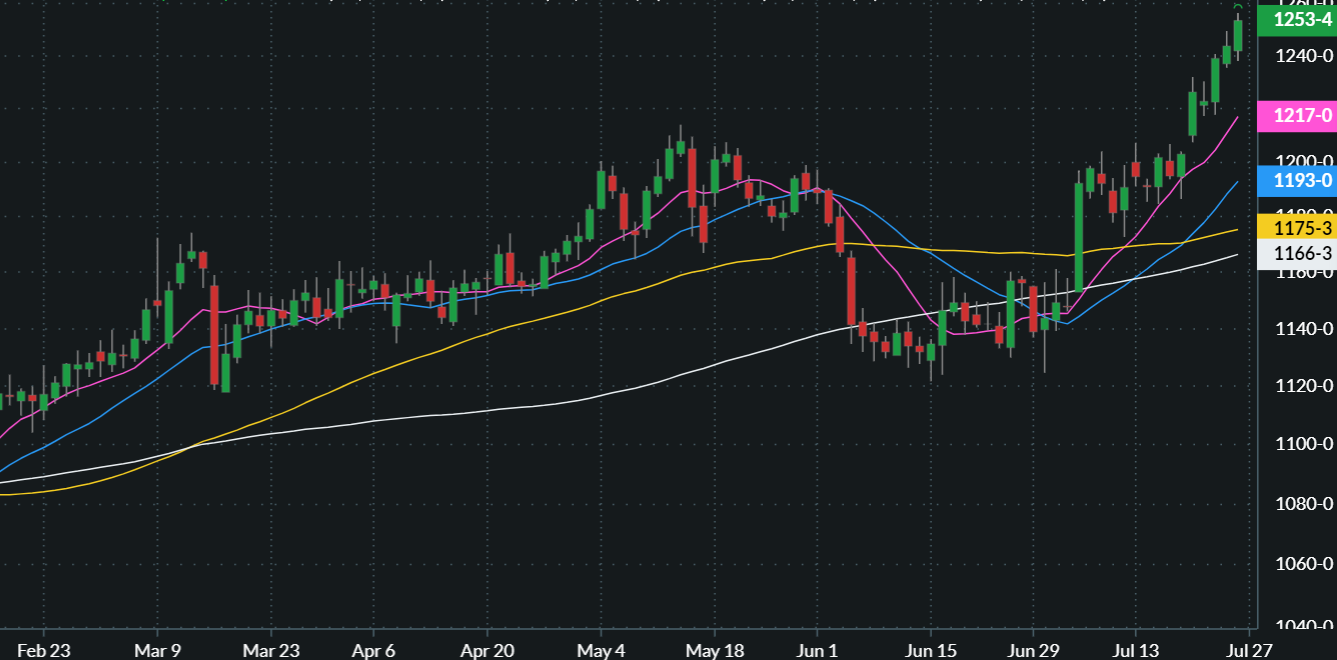This screenshot has height=660, width=1337.
Task: Select the latest green candle at chart's right edge
Action: [1238, 35]
